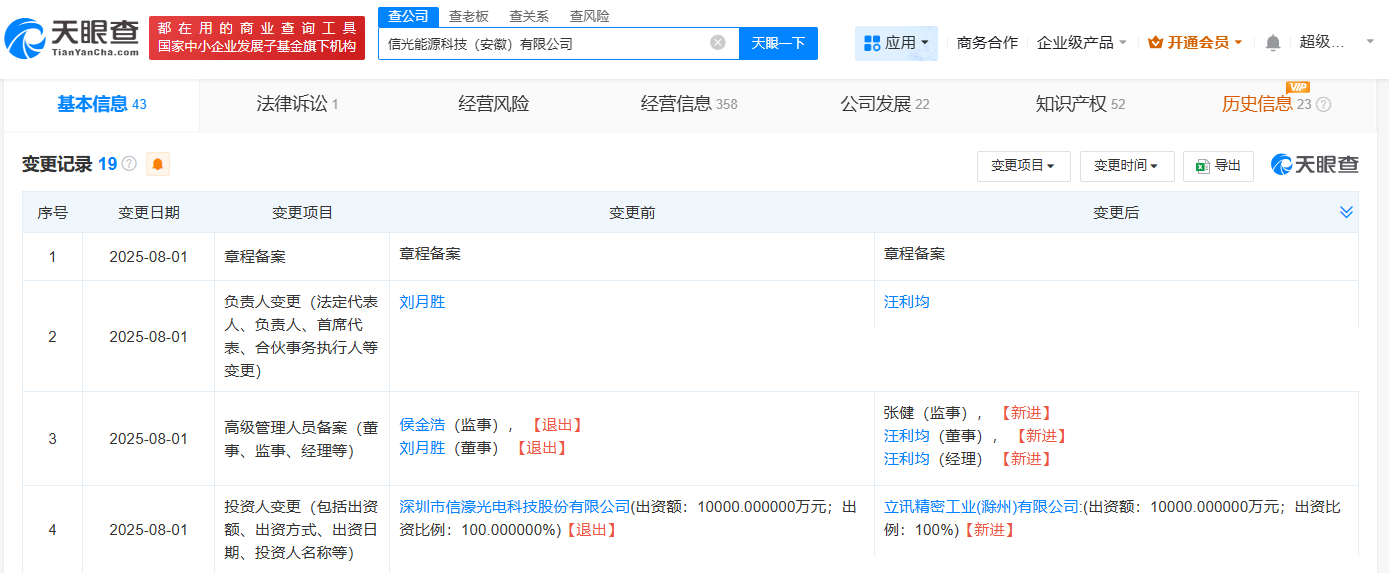
Task: Open the 应用 apps grid menu
Action: (896, 43)
